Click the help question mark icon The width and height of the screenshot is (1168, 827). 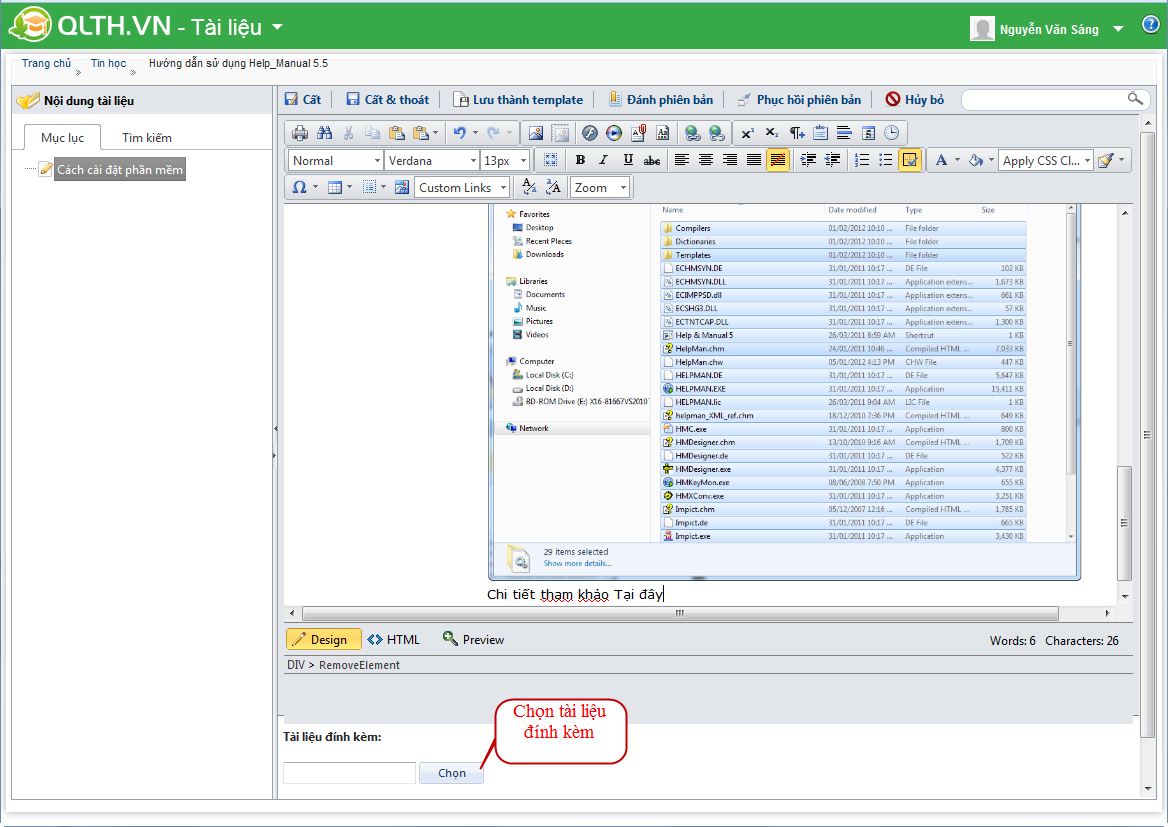click(x=1150, y=26)
